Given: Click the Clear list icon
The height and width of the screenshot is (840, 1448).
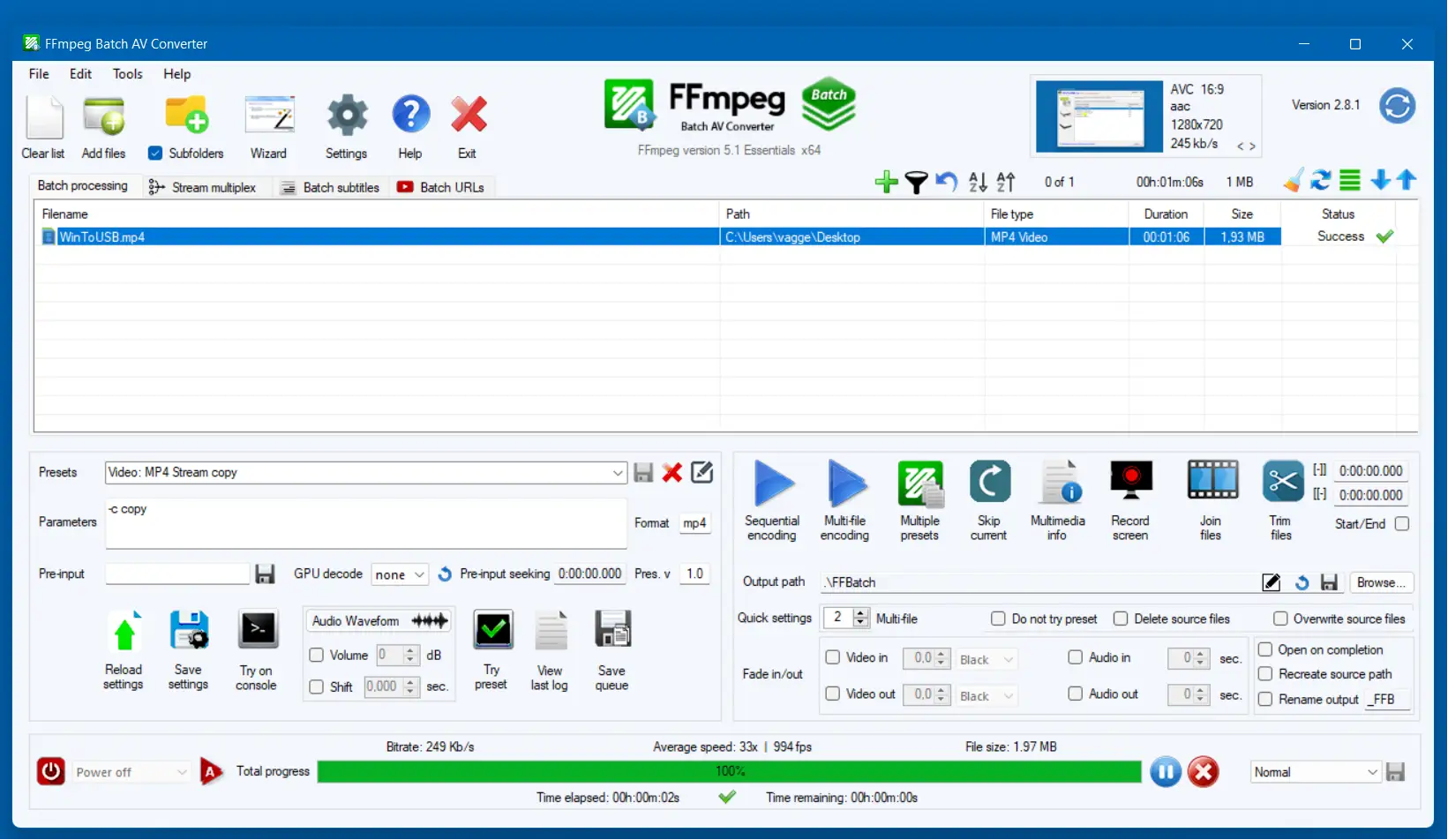Looking at the screenshot, I should pyautogui.click(x=44, y=117).
